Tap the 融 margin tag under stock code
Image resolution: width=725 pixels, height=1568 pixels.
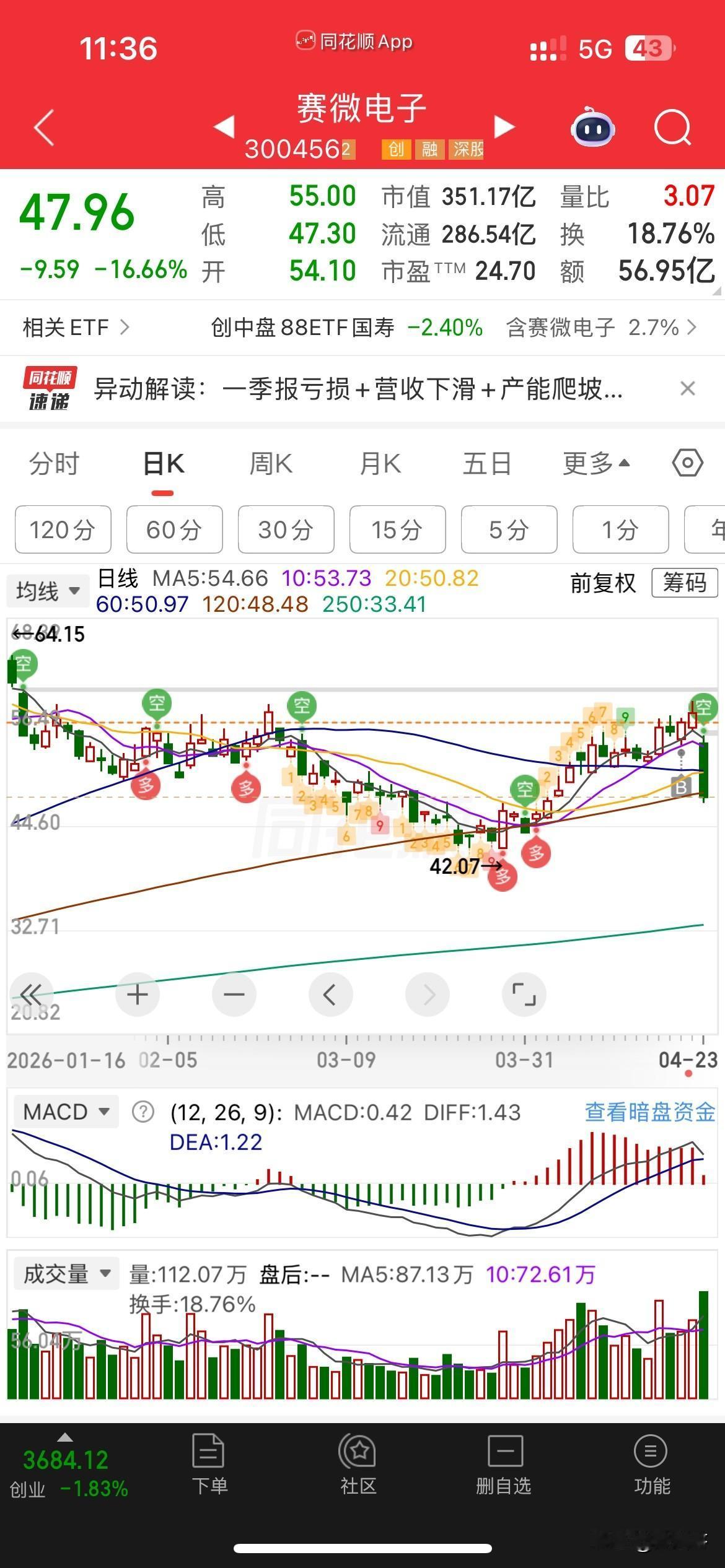click(x=429, y=149)
